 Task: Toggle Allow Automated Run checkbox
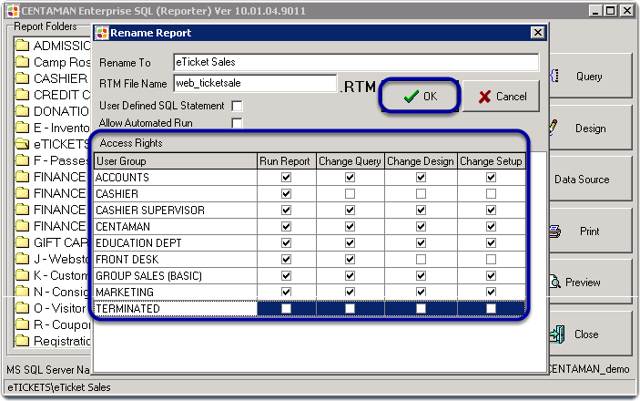point(237,123)
